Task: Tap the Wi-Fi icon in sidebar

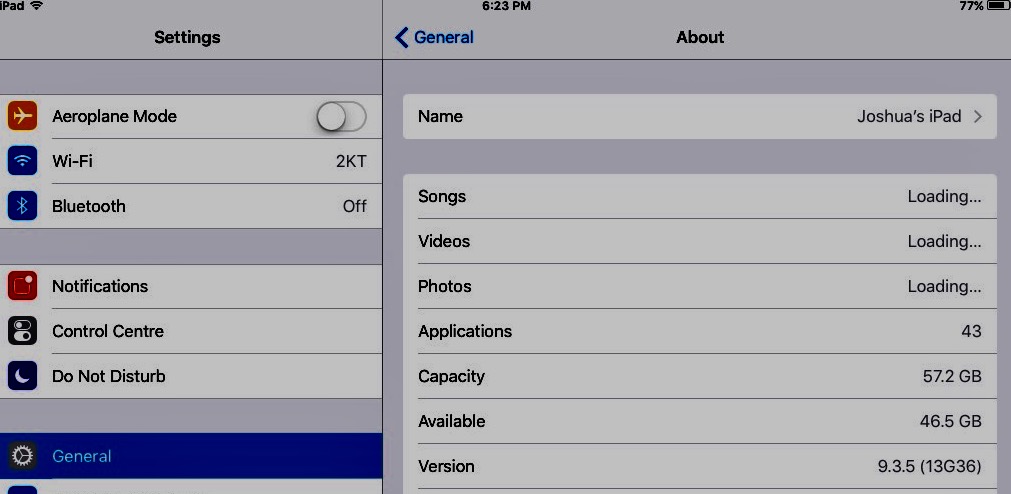Action: click(x=22, y=161)
